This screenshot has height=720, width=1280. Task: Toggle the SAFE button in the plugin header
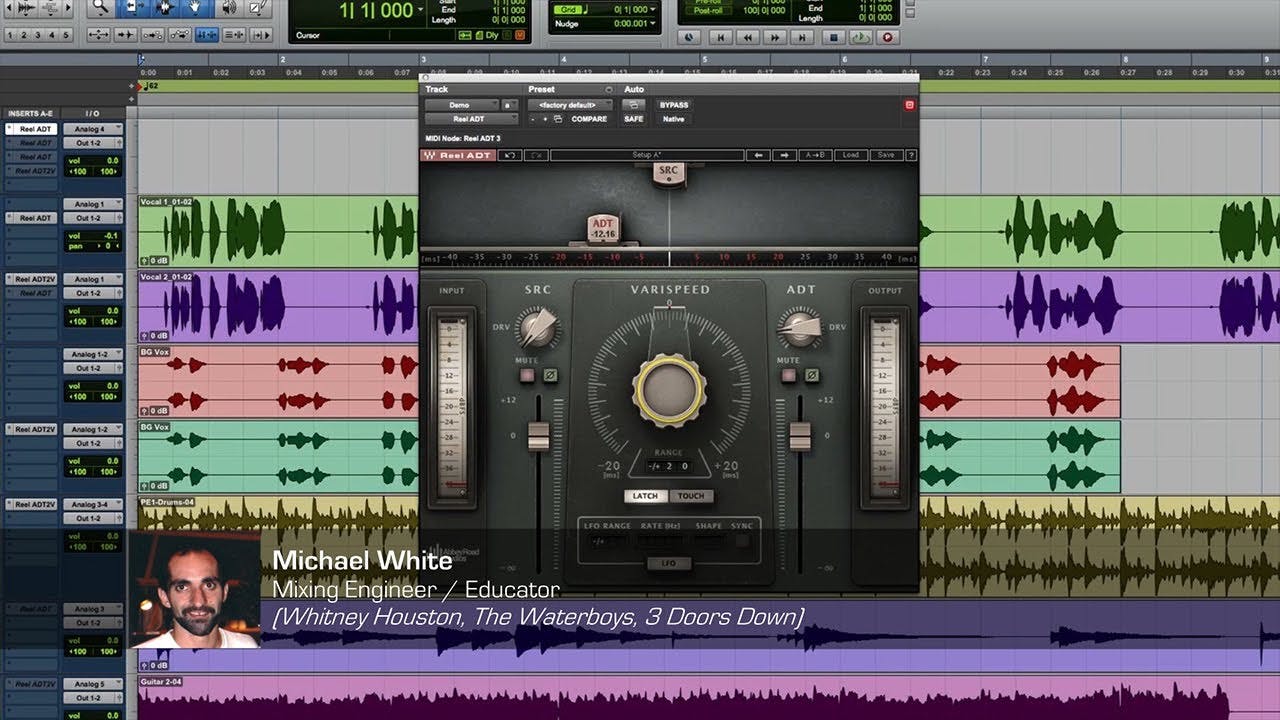(x=634, y=119)
